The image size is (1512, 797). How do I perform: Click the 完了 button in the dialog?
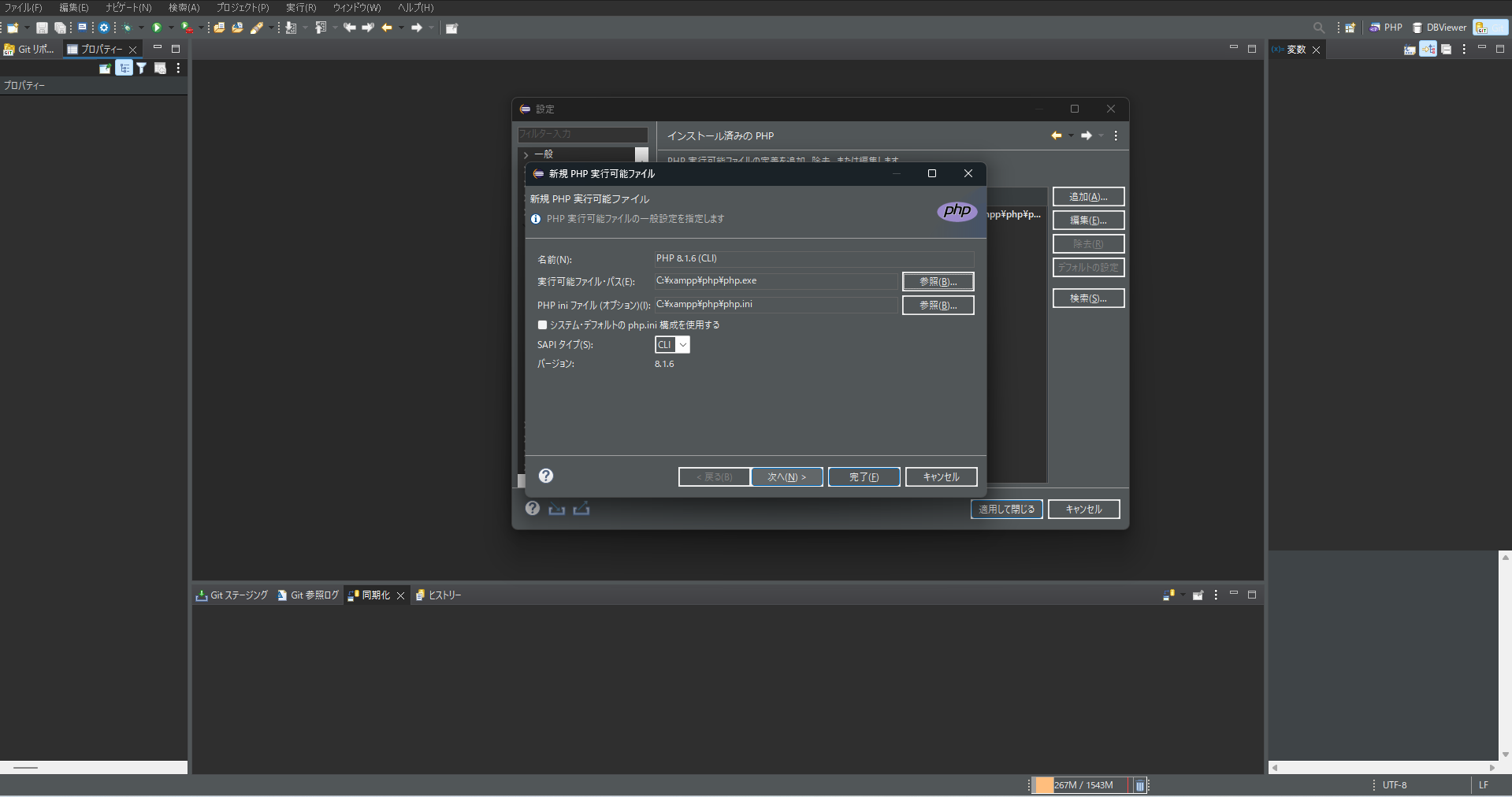click(x=864, y=476)
